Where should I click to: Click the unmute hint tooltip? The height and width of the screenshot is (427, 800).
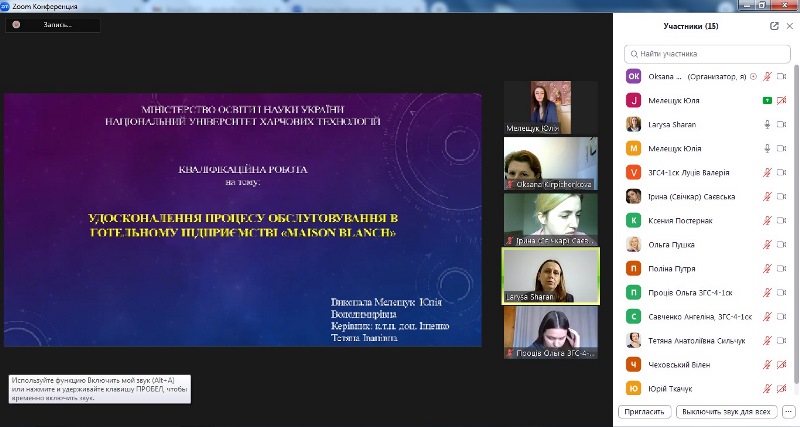[100, 389]
